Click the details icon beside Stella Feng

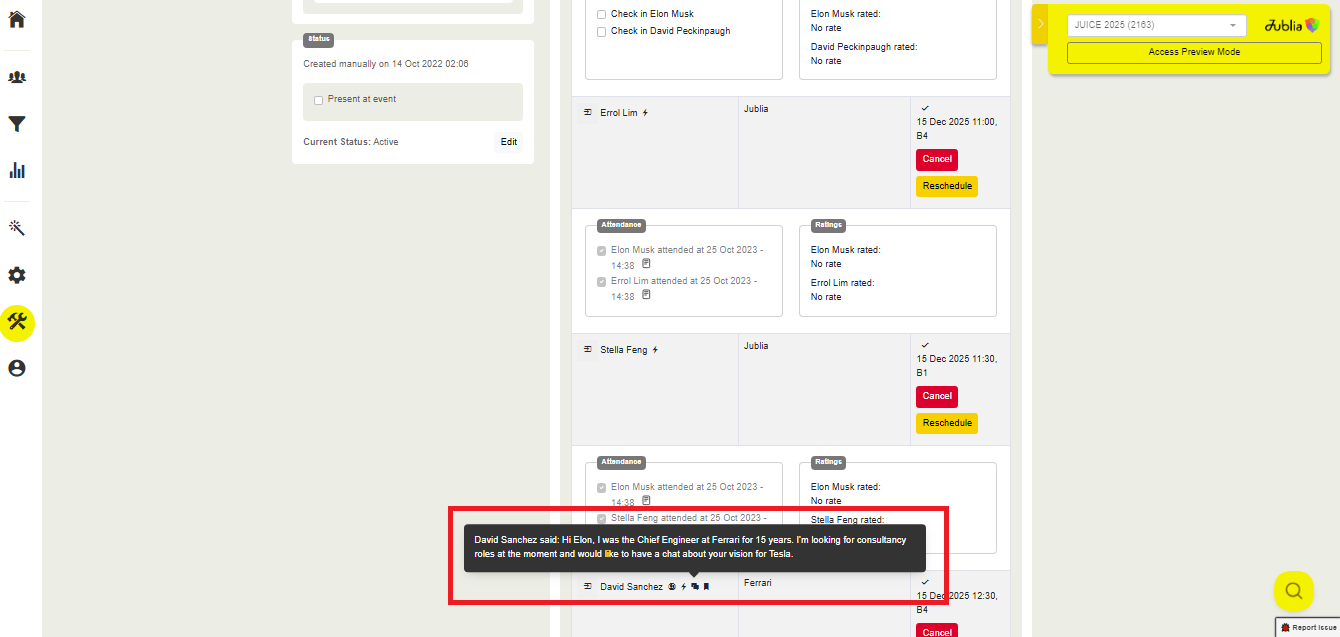coord(588,349)
